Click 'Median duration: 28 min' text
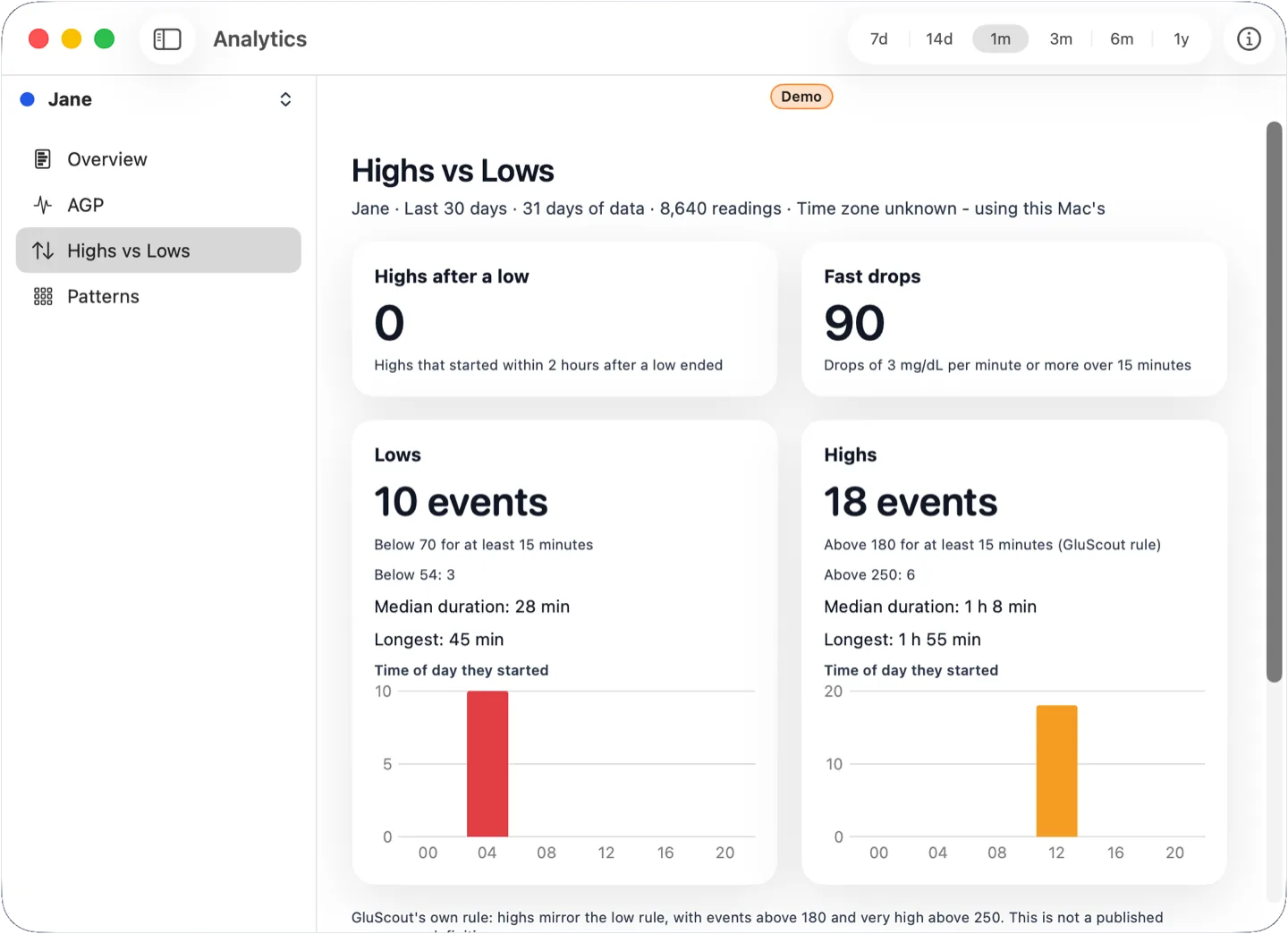This screenshot has width=1288, height=934. tap(472, 607)
